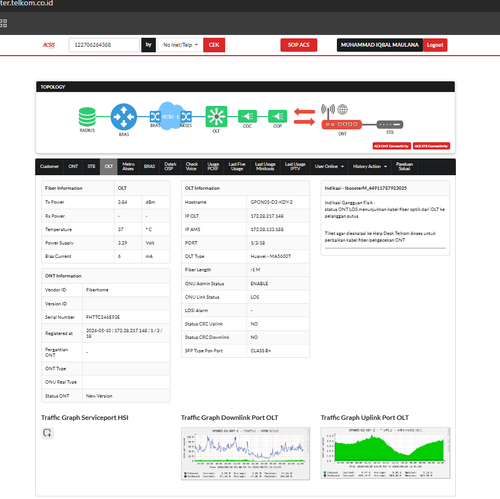The height and width of the screenshot is (499, 500).
Task: Click the ODP icon in topology
Action: coord(277,116)
